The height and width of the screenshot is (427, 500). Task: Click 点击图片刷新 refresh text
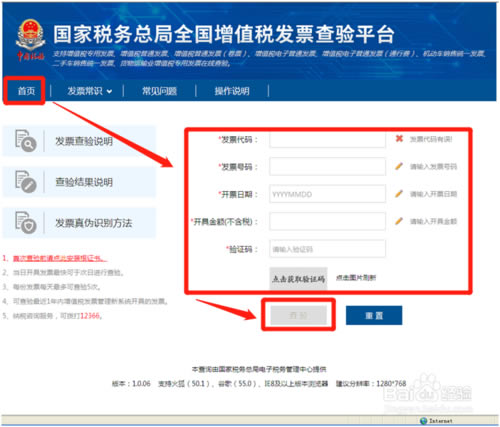356,278
